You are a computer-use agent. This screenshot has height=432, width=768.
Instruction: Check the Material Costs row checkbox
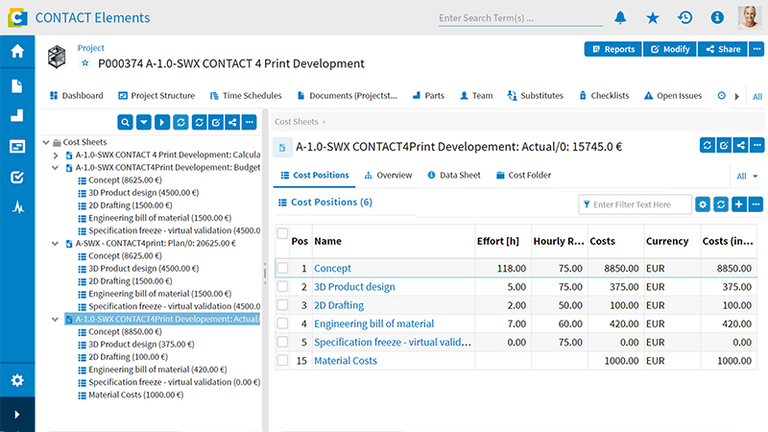282,360
